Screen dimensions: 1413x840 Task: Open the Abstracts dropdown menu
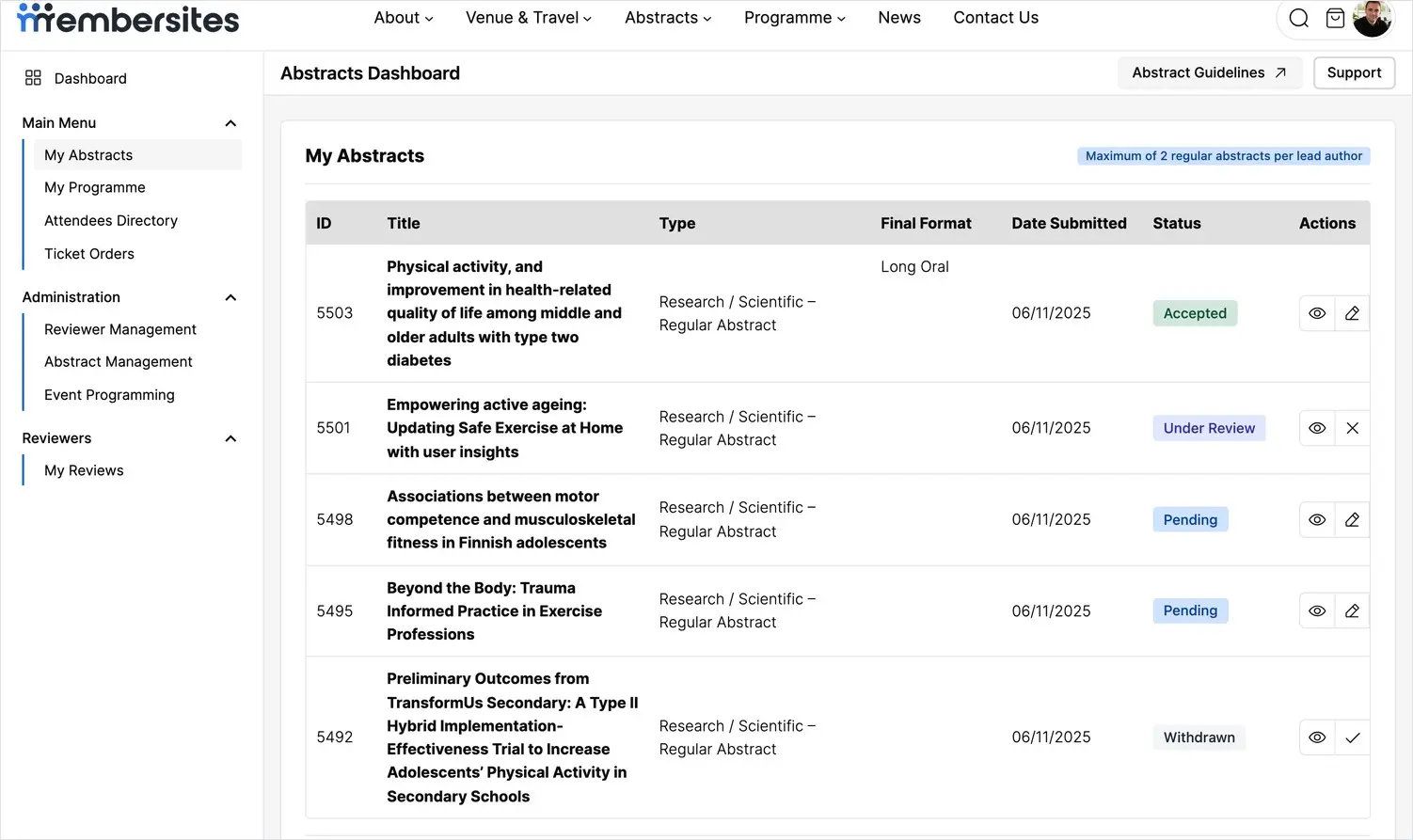click(x=668, y=18)
